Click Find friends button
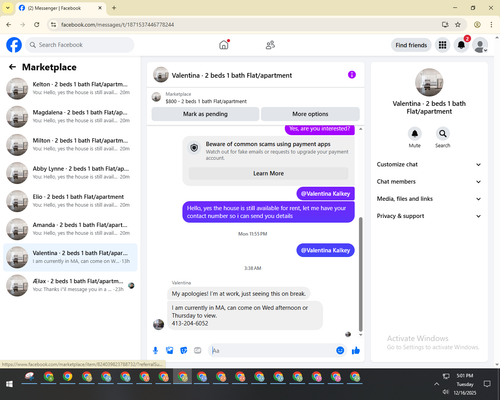Screen dimensions: 500x400 411,45
